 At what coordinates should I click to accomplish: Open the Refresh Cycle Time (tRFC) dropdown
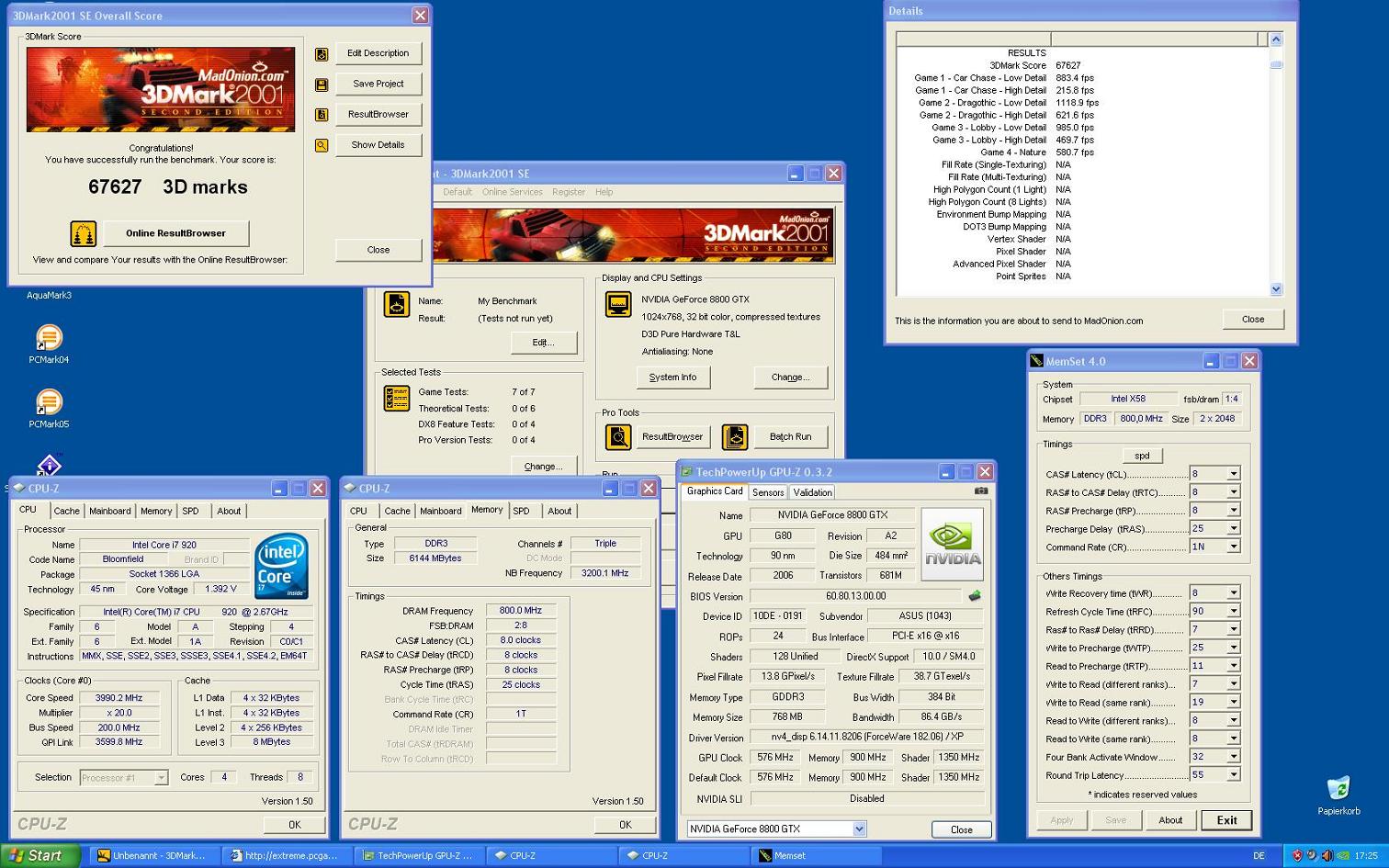1233,612
